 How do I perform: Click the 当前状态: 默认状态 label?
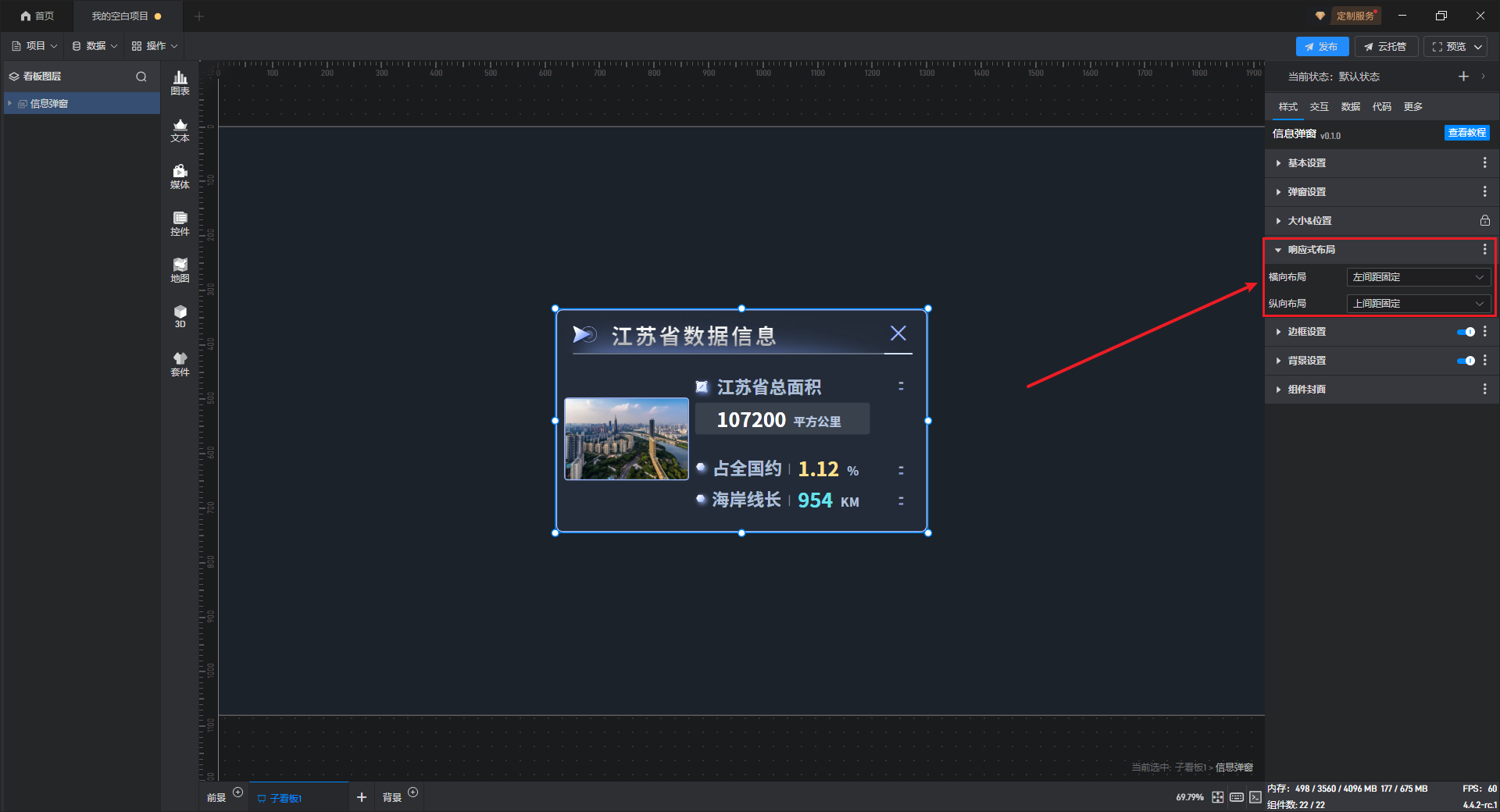pyautogui.click(x=1334, y=77)
